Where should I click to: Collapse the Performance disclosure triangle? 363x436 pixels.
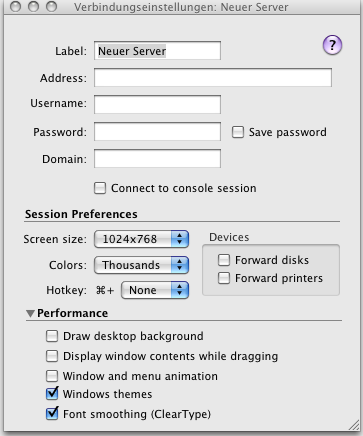tap(31, 314)
